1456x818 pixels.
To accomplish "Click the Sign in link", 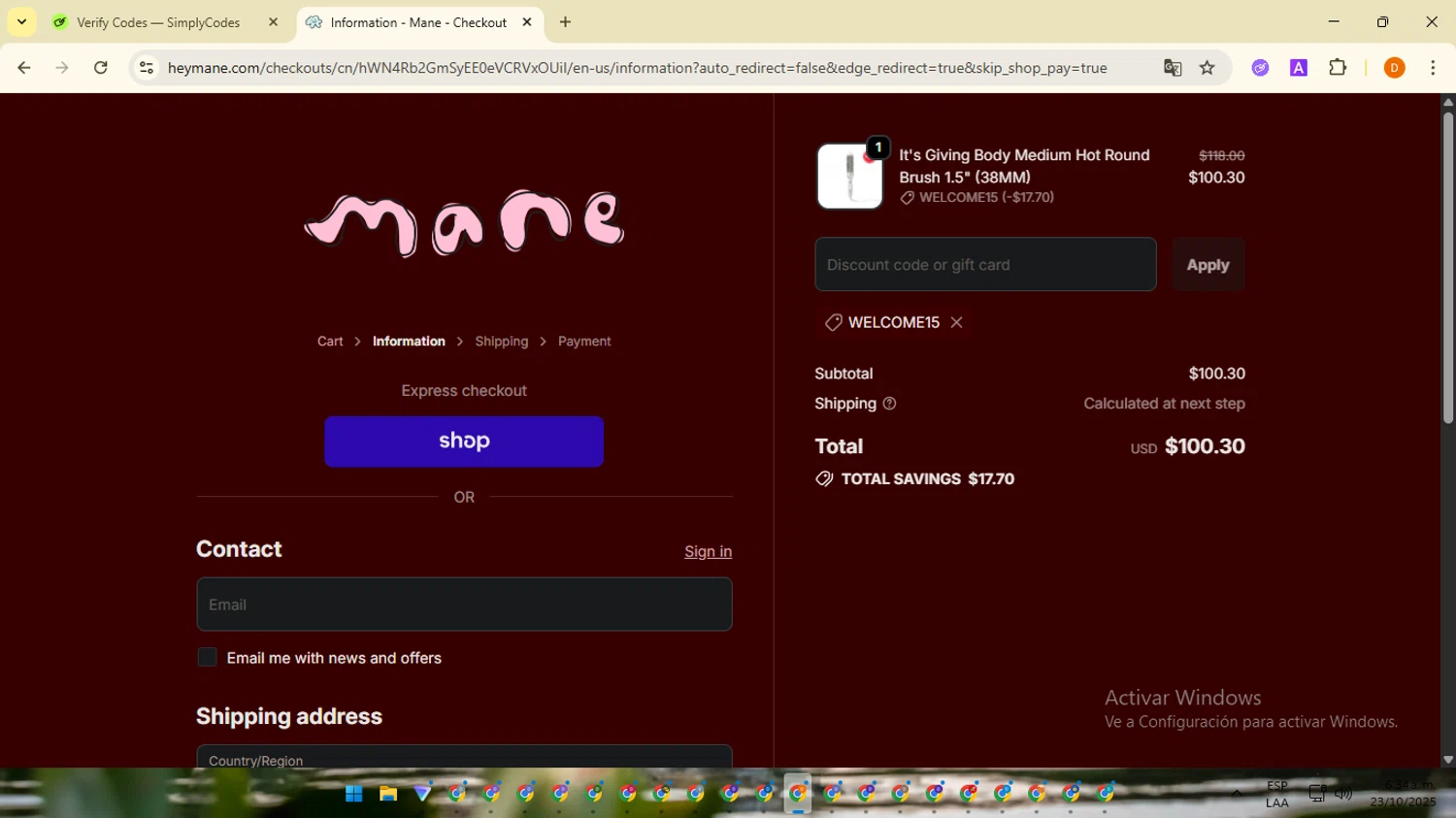I will point(708,551).
